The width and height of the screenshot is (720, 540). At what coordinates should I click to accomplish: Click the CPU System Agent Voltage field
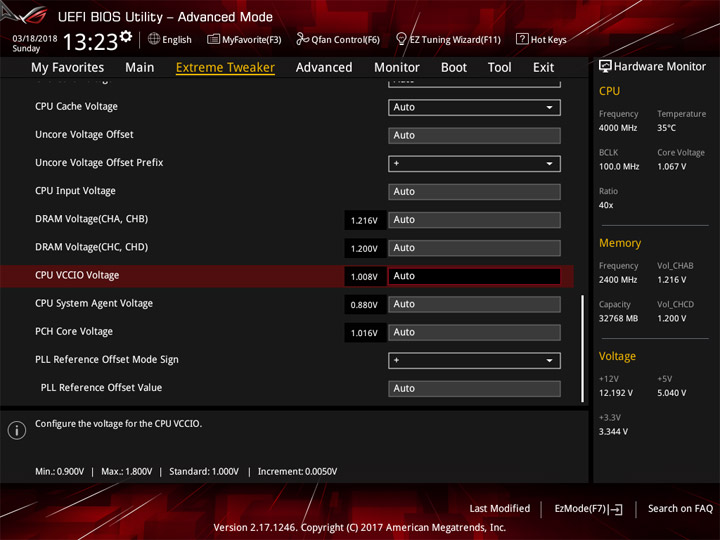point(474,304)
